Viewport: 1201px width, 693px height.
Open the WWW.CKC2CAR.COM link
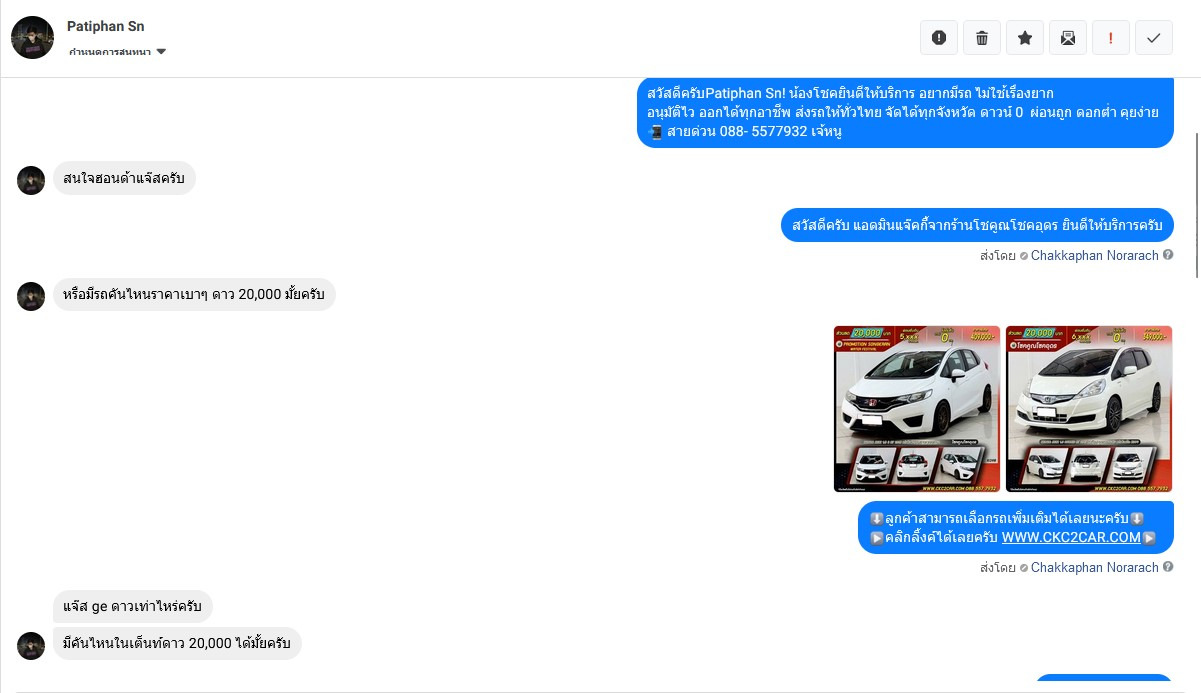(1071, 537)
